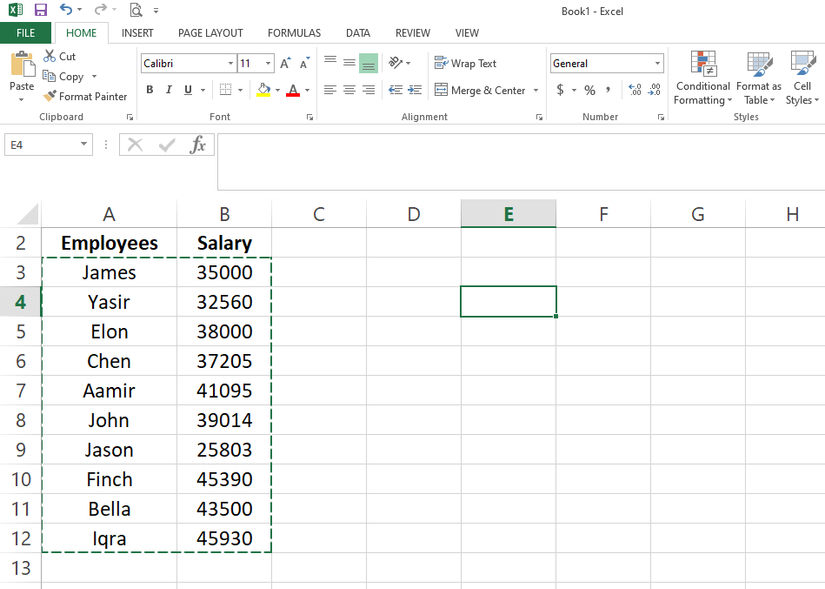Expand the General number format dropdown

pos(657,64)
